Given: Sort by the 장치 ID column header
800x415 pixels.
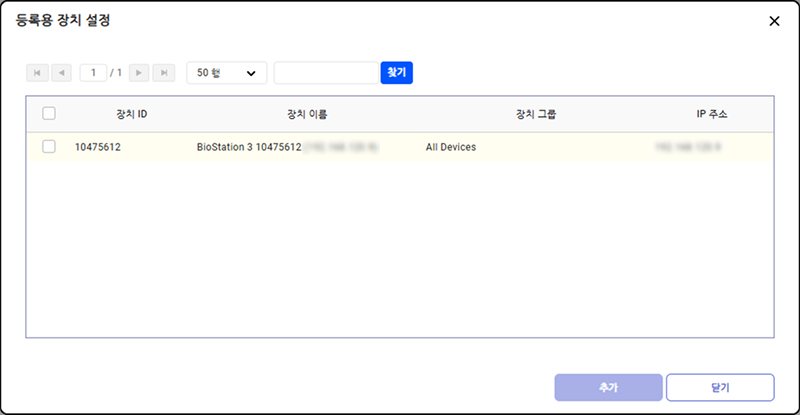Looking at the screenshot, I should click(131, 114).
